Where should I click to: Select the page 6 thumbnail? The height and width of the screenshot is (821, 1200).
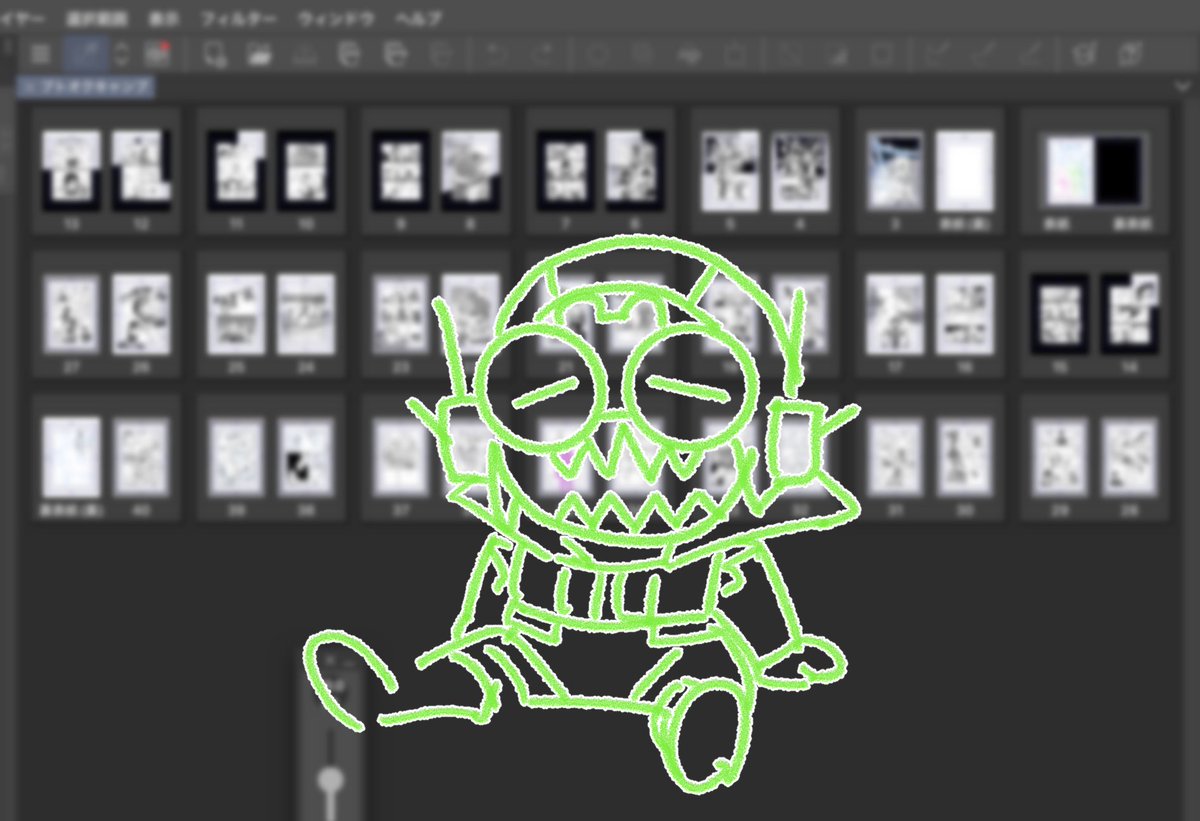click(x=636, y=172)
